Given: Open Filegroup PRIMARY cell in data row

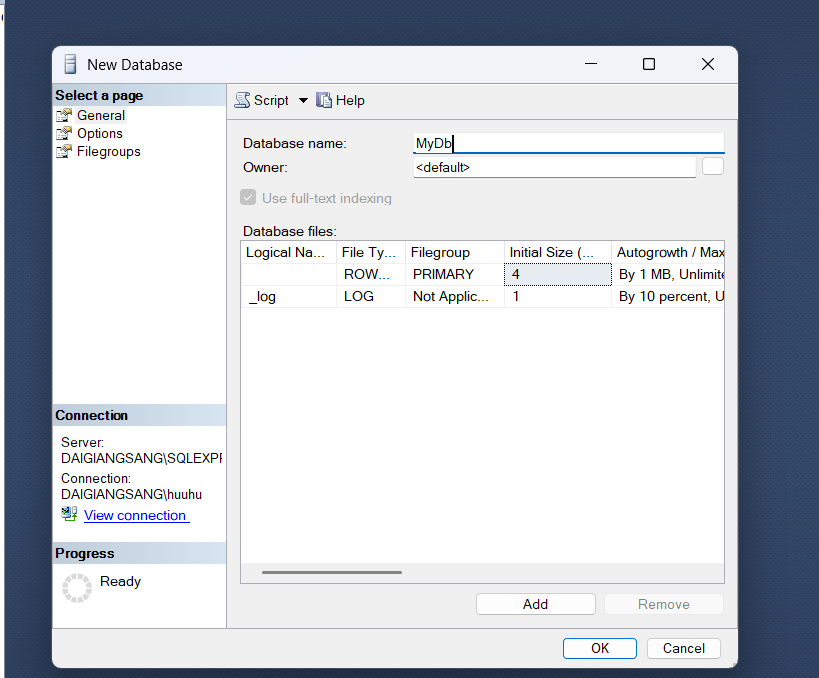Looking at the screenshot, I should tap(455, 274).
